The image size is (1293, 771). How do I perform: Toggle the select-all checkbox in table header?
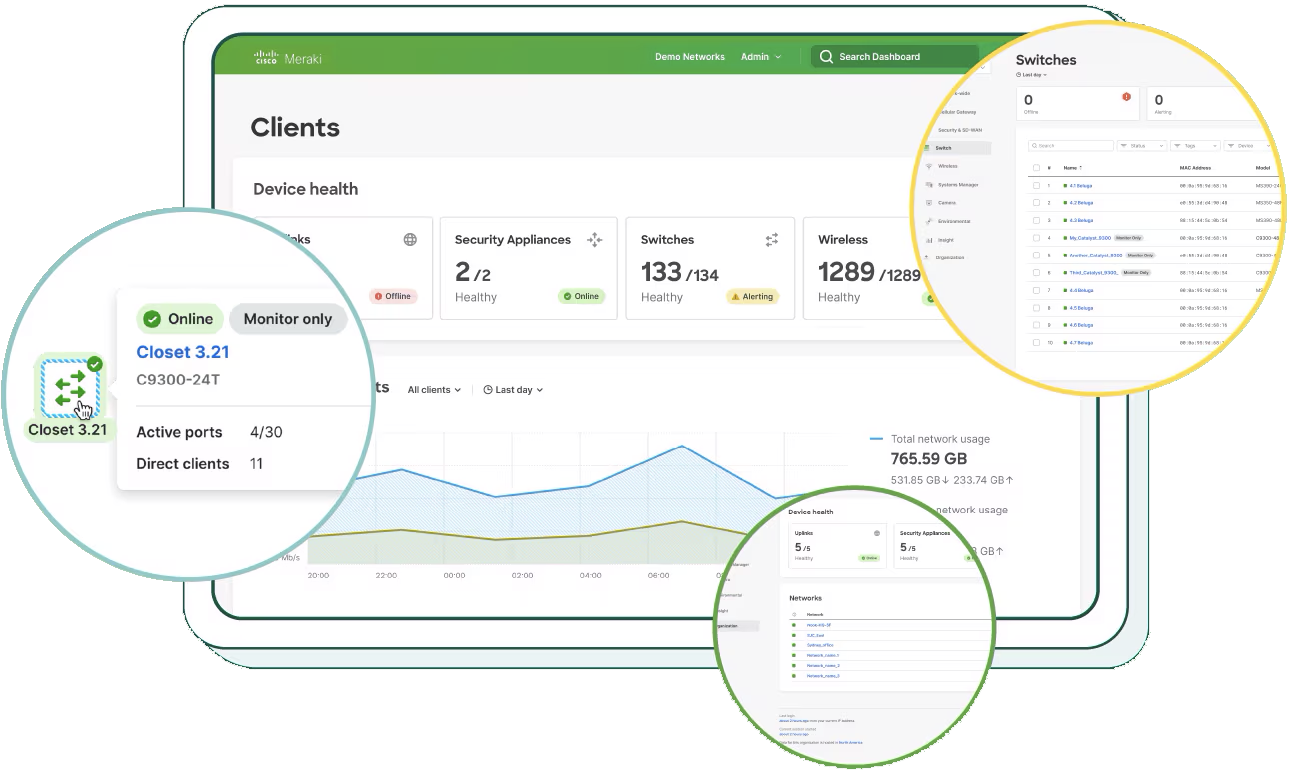(1036, 168)
